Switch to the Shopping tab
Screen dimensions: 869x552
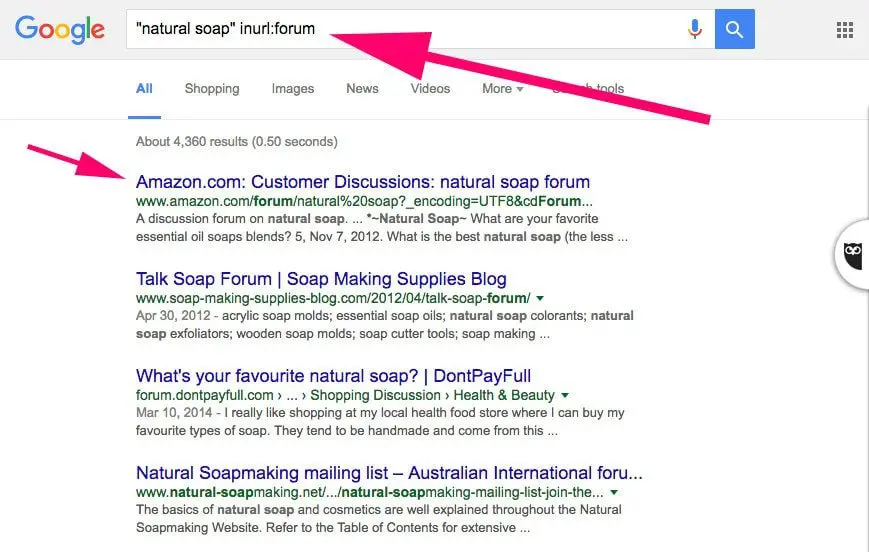(212, 89)
